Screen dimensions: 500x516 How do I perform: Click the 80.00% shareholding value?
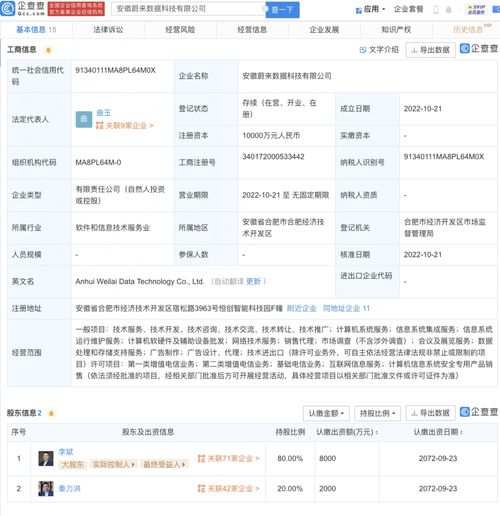click(x=290, y=459)
